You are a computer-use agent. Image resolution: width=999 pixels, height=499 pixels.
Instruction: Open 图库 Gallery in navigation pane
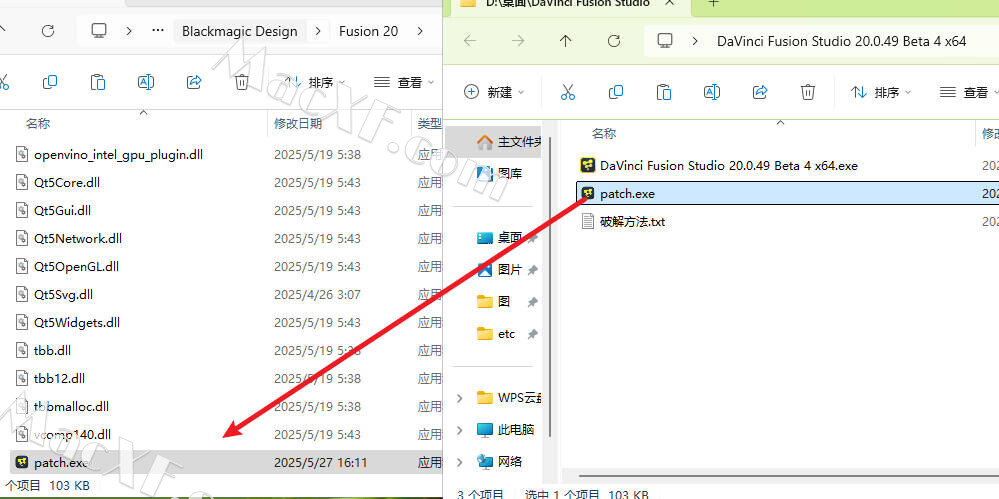pos(500,173)
